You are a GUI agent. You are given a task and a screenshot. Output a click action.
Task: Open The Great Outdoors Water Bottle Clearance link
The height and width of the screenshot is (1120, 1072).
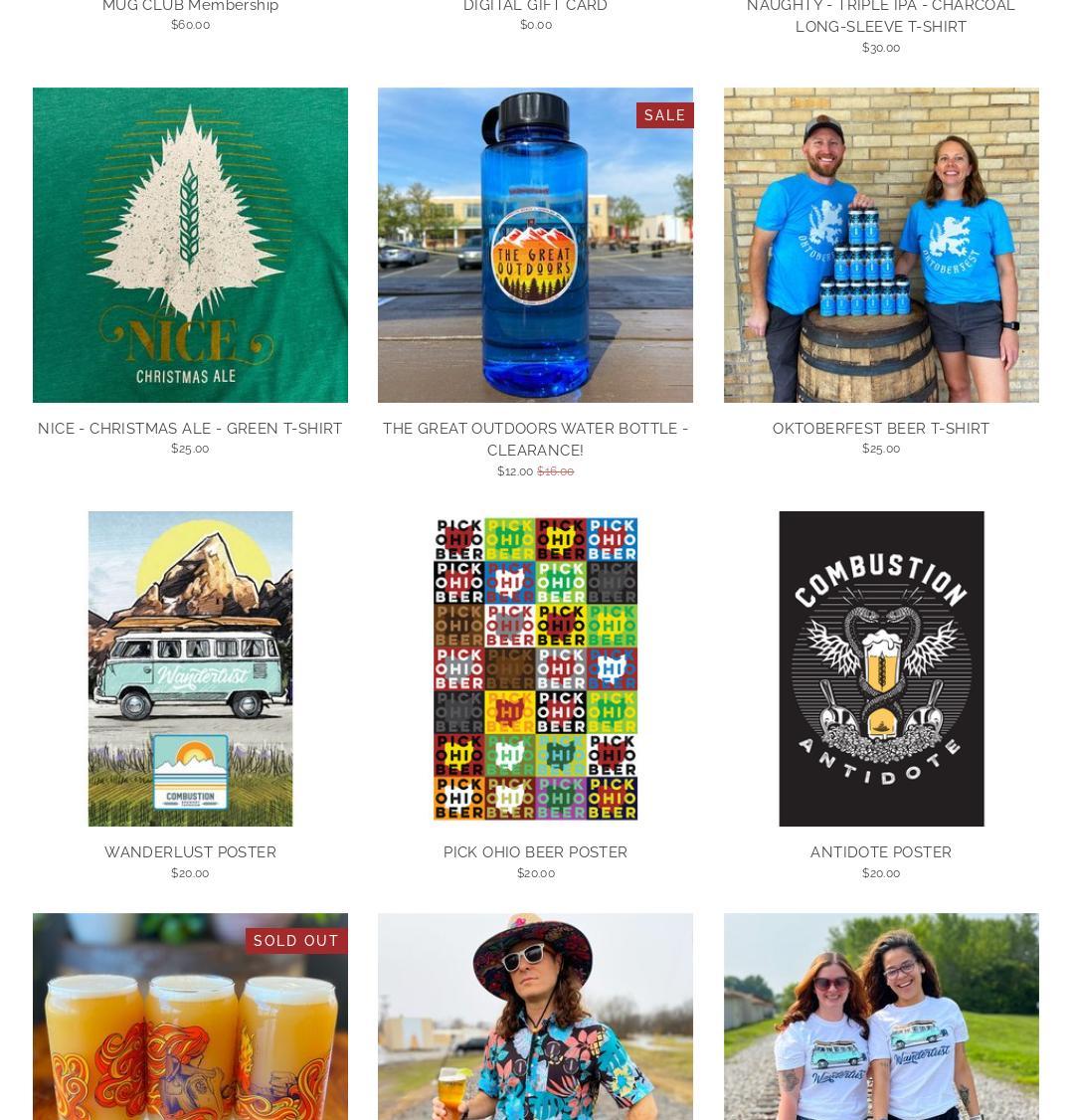click(535, 440)
